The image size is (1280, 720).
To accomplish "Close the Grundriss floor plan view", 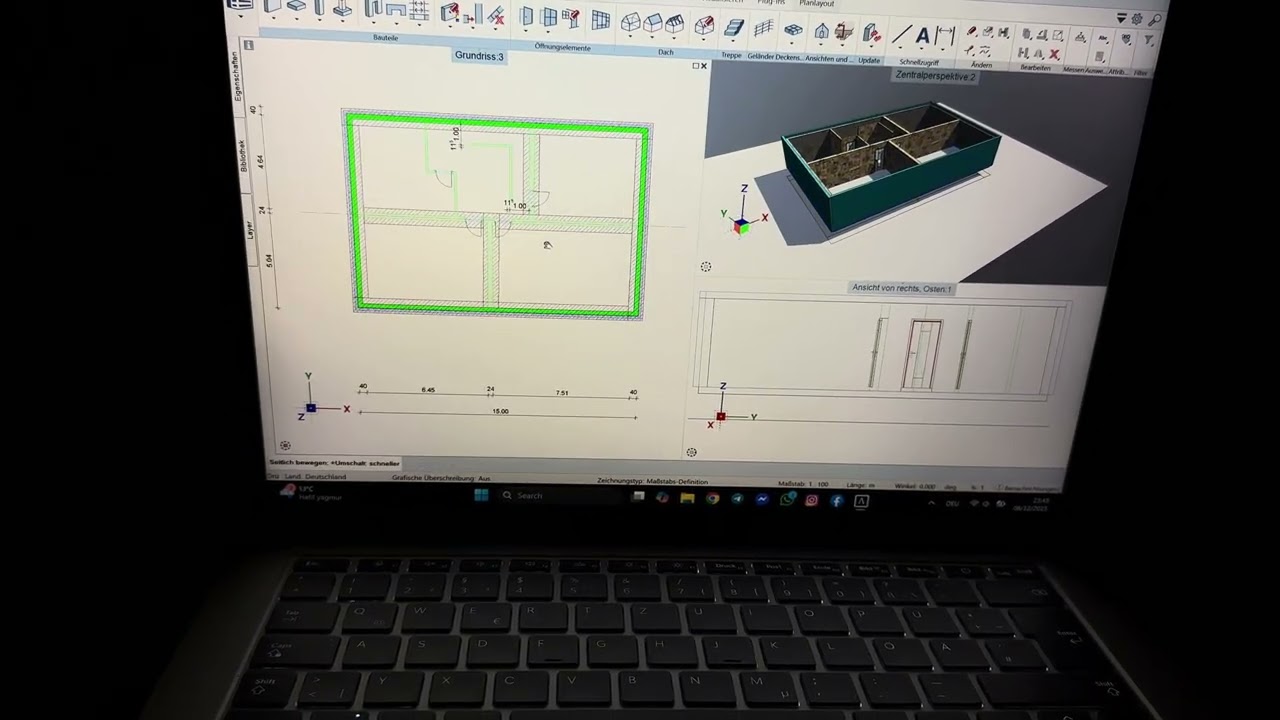I will click(x=704, y=66).
